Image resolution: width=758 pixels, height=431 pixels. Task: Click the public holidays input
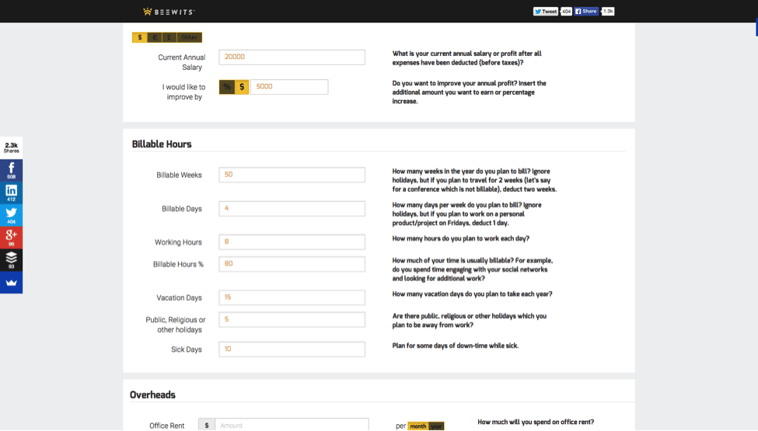click(292, 320)
